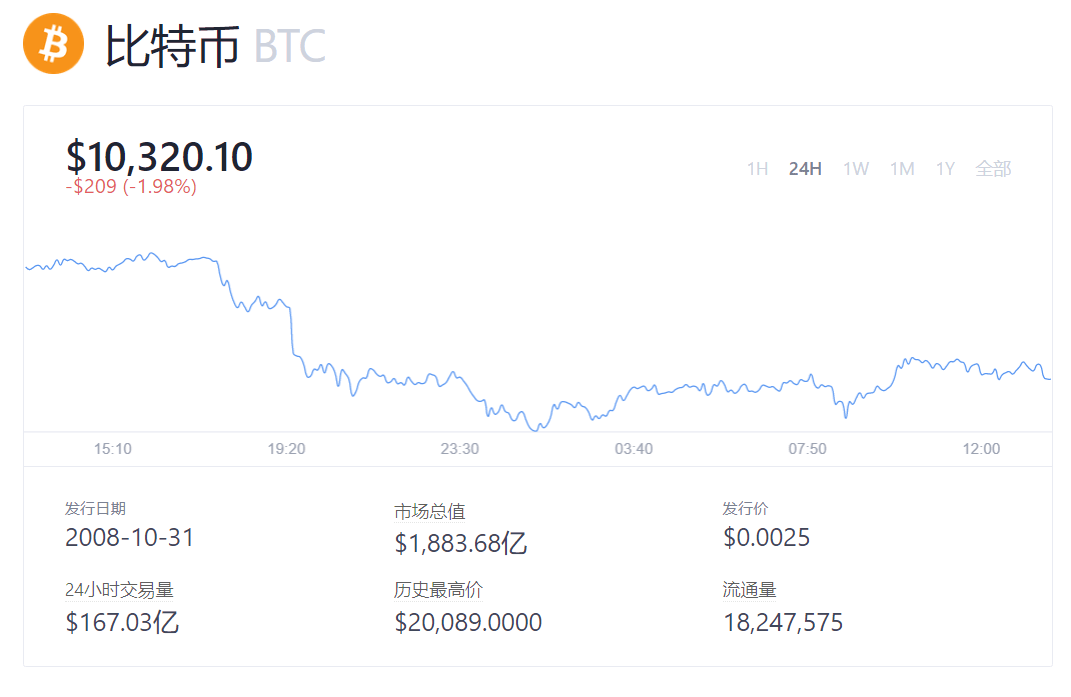Screen dimensions: 1071x697
Task: Click the 19:20 time axis marker
Action: coord(287,449)
